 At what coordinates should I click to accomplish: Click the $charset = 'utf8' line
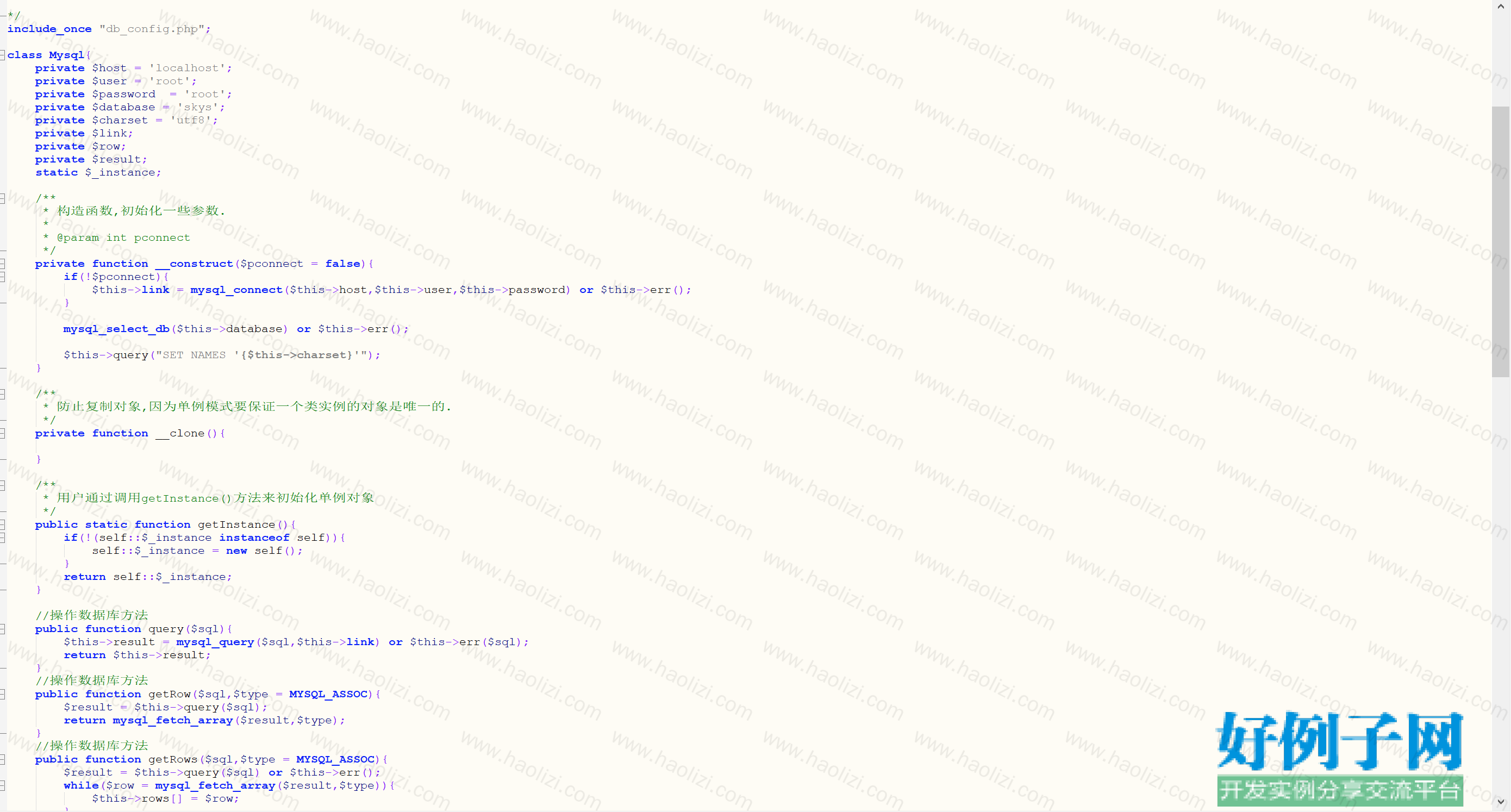coord(126,120)
